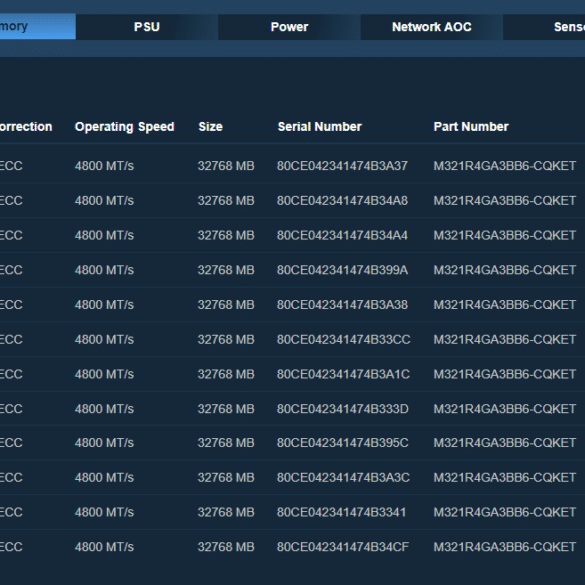The width and height of the screenshot is (585, 585).
Task: Open the Power tab
Action: [x=289, y=27]
